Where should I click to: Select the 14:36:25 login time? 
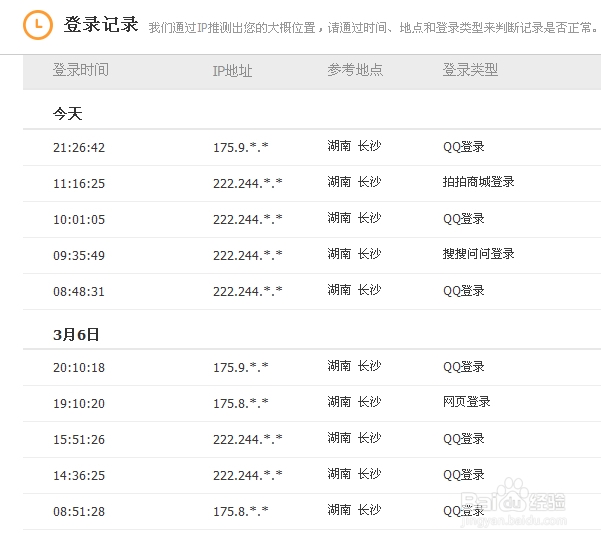pyautogui.click(x=79, y=476)
